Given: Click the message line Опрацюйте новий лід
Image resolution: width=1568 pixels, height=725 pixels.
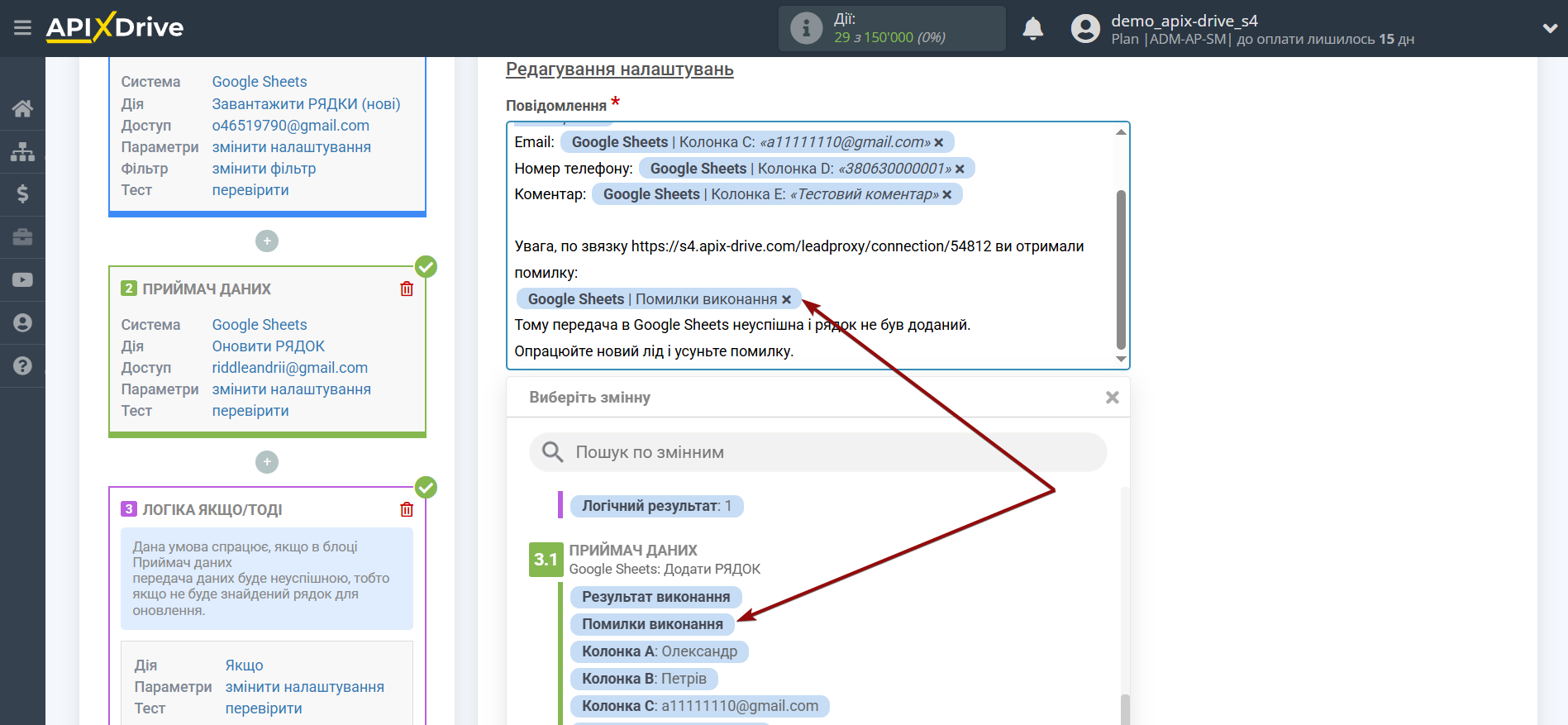Looking at the screenshot, I should pyautogui.click(x=654, y=351).
